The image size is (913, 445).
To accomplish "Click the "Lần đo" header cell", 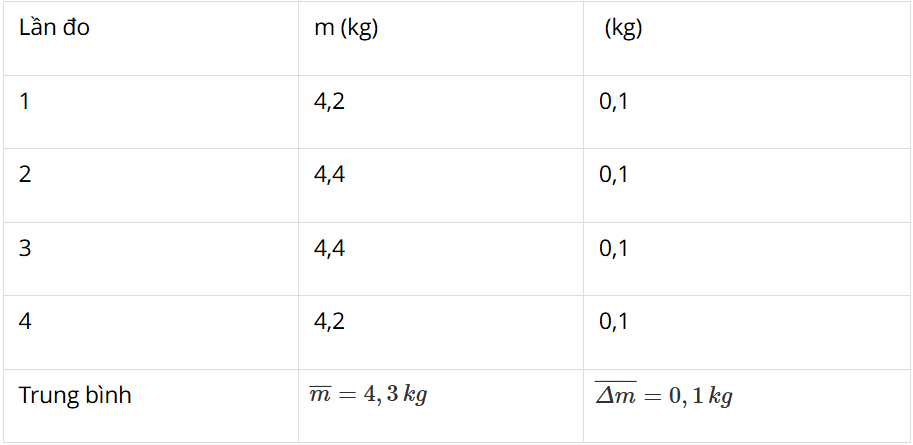I will tap(54, 28).
